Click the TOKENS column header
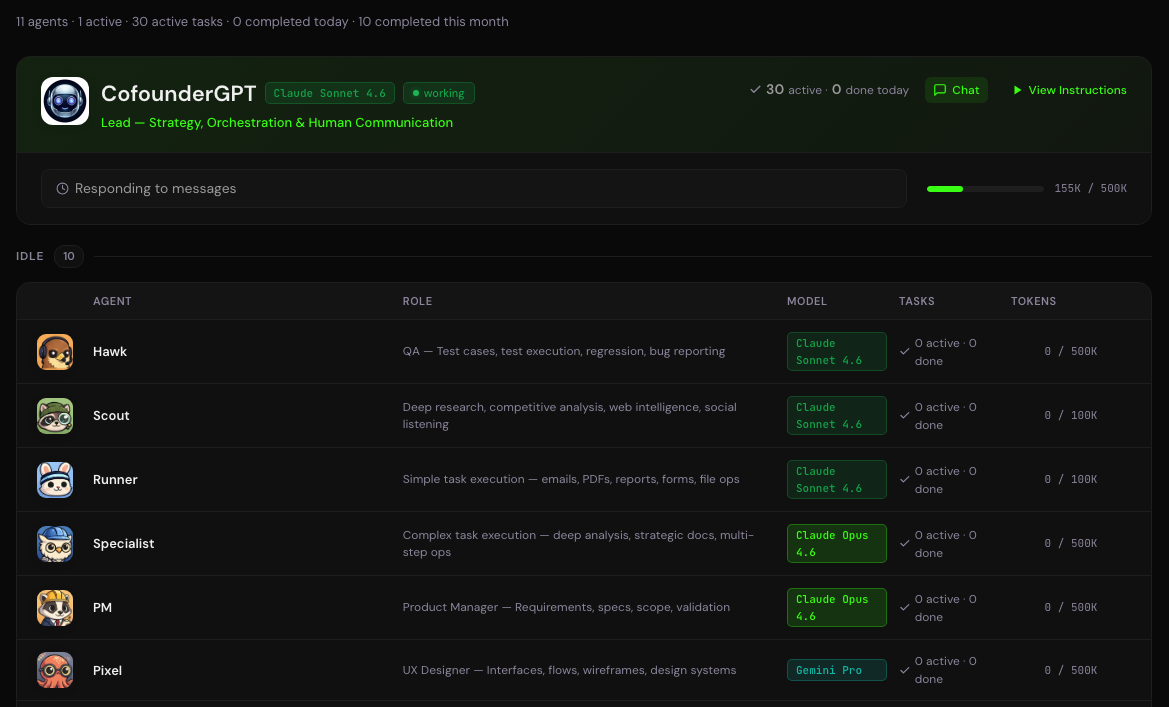The width and height of the screenshot is (1169, 707). (x=1033, y=301)
